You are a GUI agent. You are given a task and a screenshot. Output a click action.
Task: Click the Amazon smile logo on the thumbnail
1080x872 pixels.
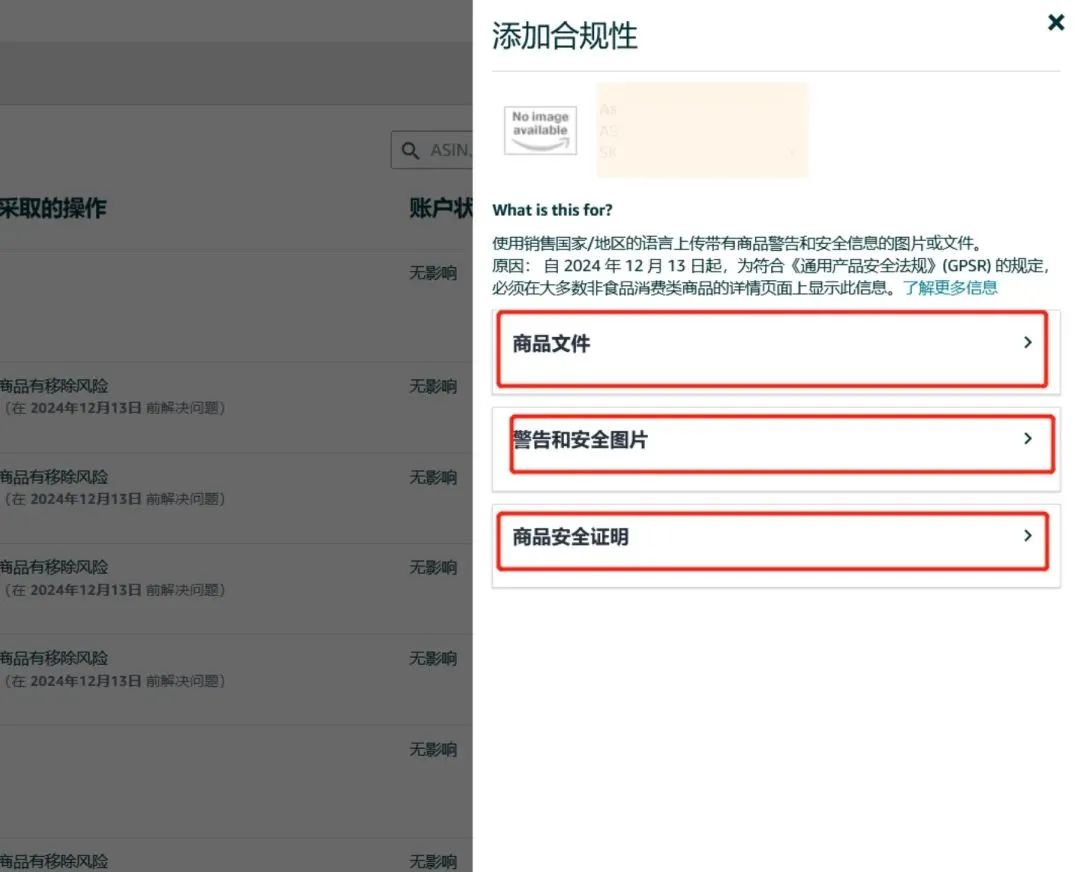[539, 142]
